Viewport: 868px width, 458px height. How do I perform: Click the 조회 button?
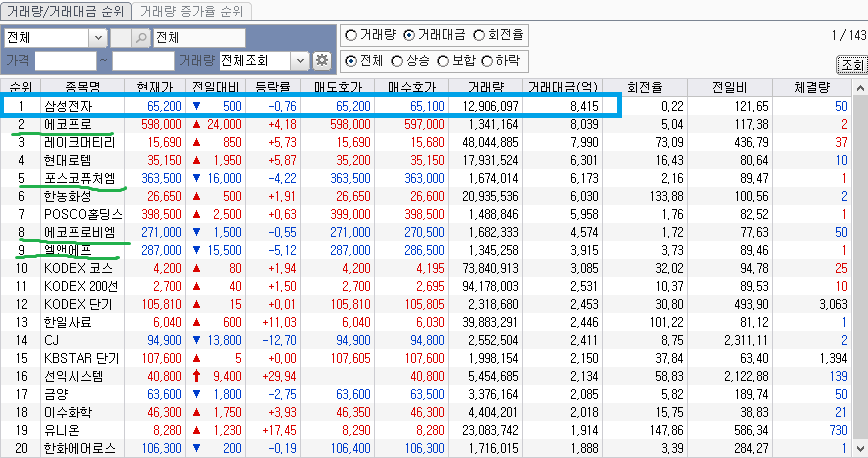851,65
